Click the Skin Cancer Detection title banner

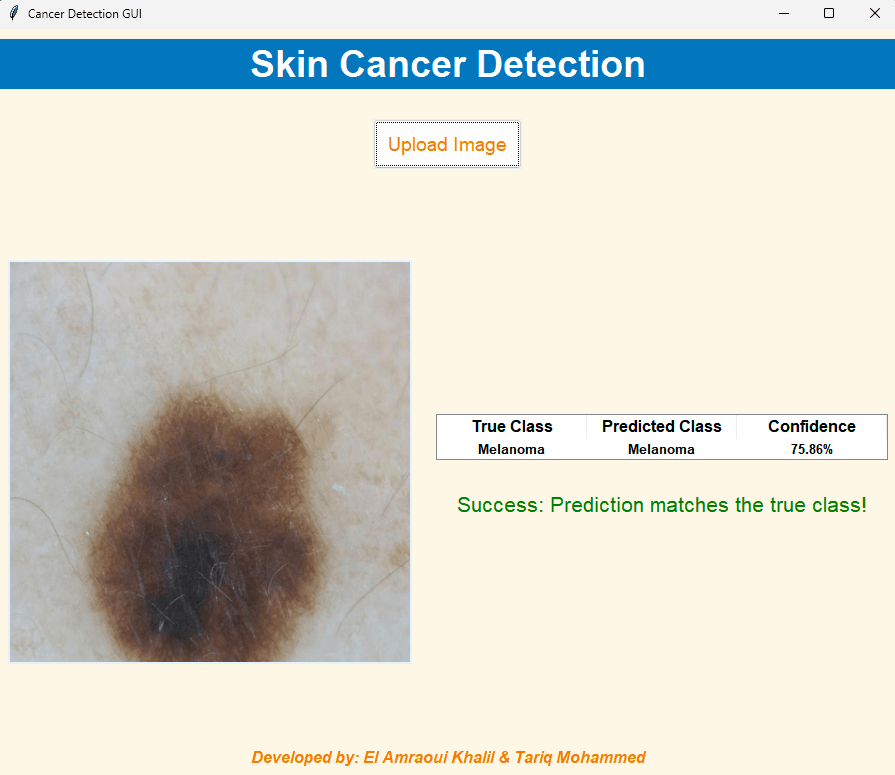pyautogui.click(x=448, y=64)
